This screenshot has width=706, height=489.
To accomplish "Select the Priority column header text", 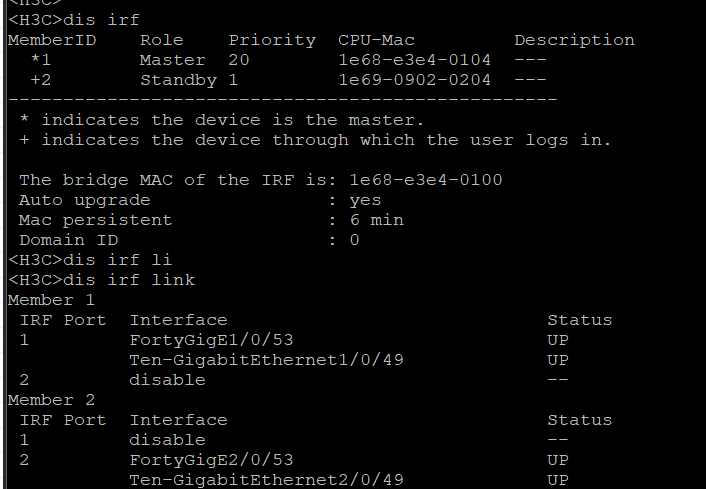I will pyautogui.click(x=272, y=40).
